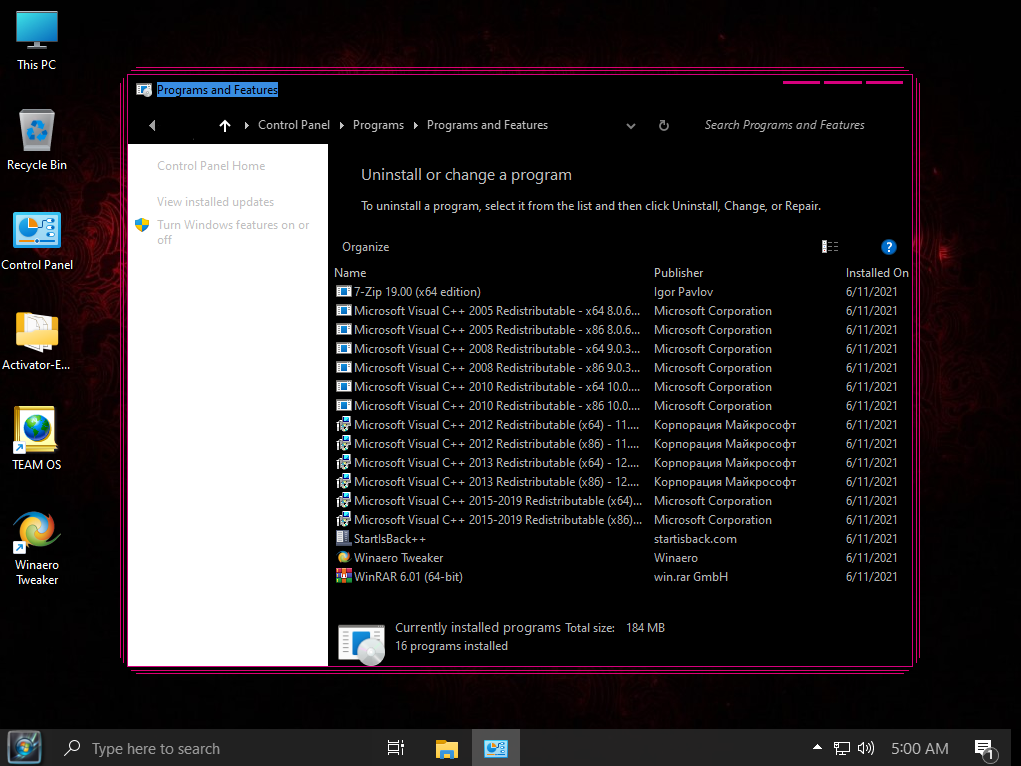Click Programs in the breadcrumb path
This screenshot has width=1021, height=766.
tap(378, 125)
